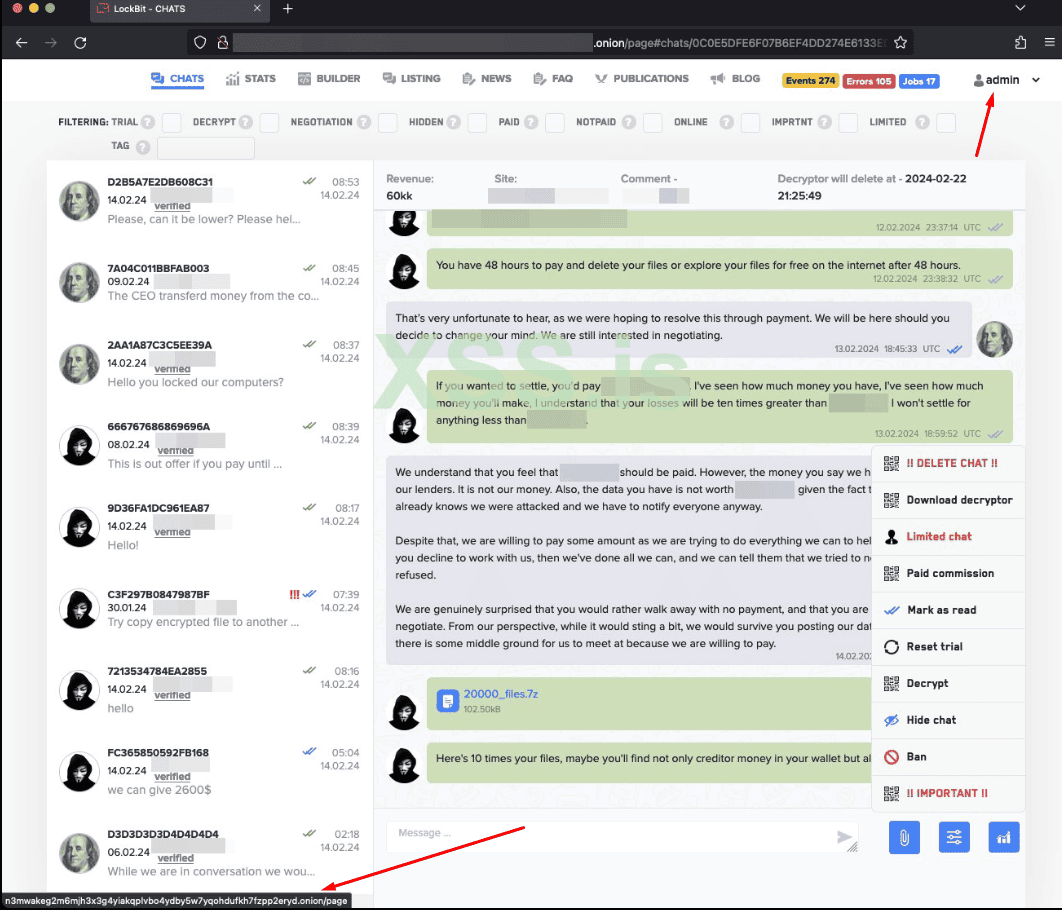
Task: Toggle the NOTPAID filter checkbox
Action: click(652, 123)
